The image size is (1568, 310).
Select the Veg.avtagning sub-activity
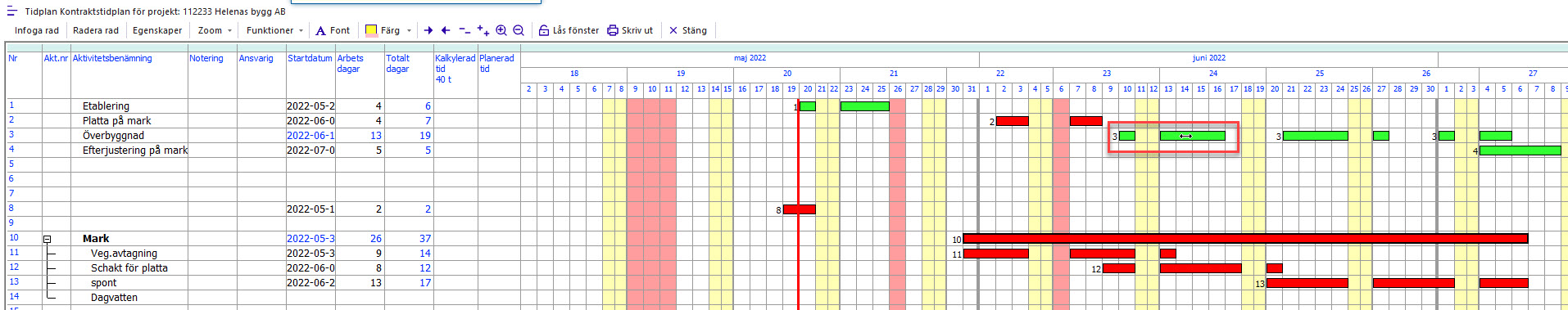(x=124, y=254)
